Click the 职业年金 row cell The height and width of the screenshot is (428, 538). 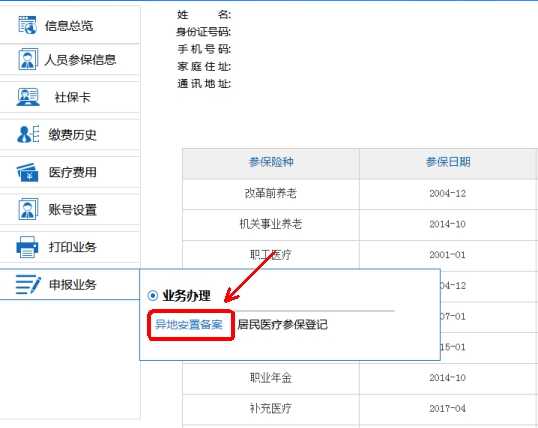pos(271,378)
